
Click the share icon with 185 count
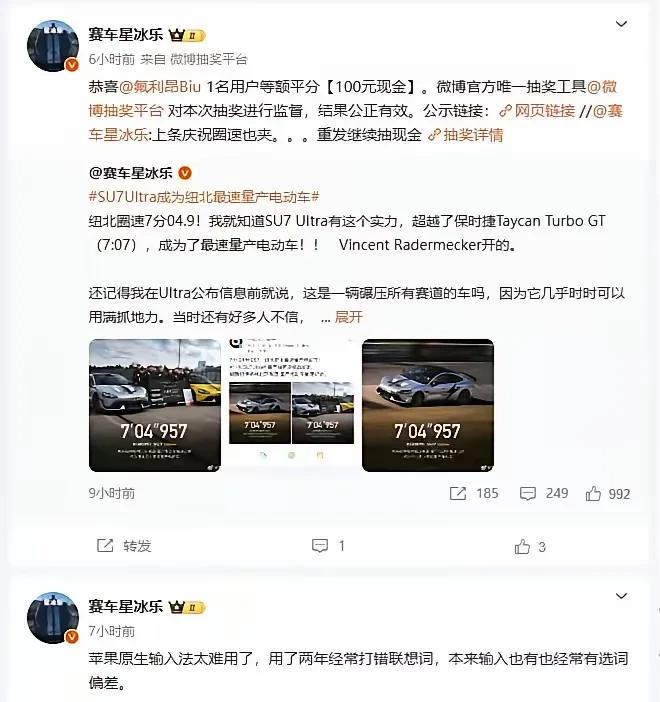point(458,493)
